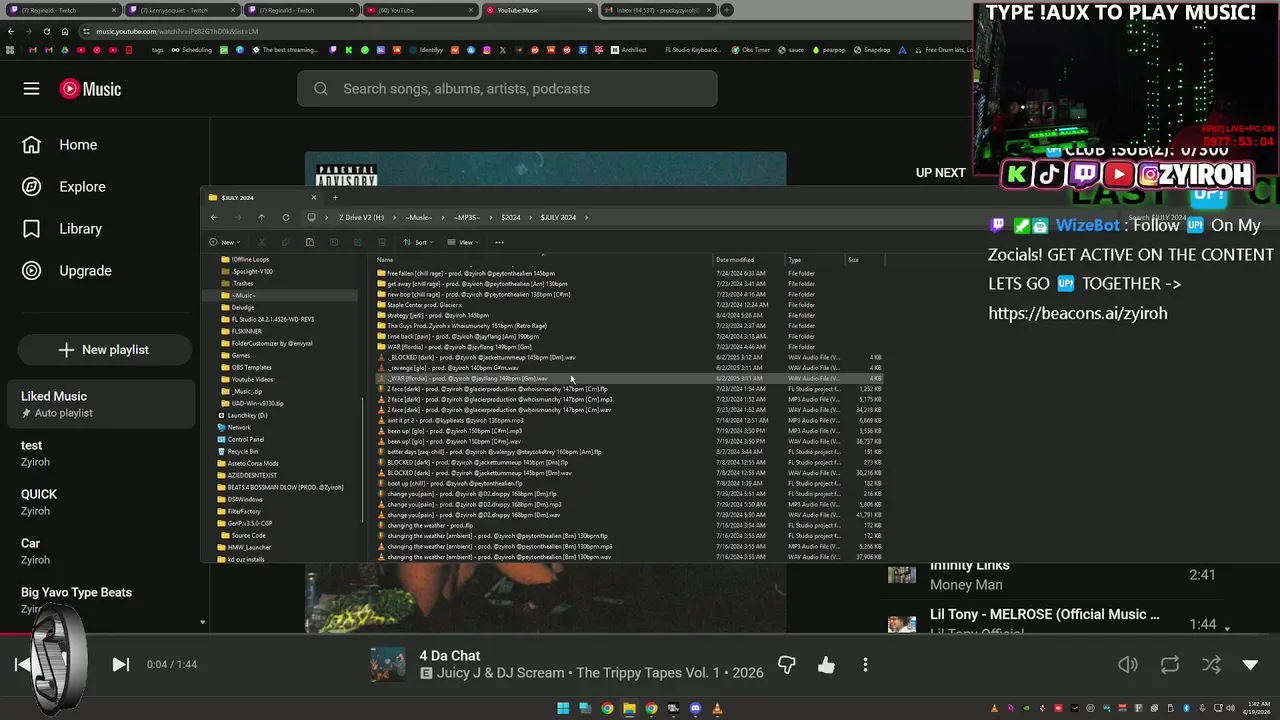The width and height of the screenshot is (1280, 720).
Task: Click the browser address bar URL
Action: [177, 31]
